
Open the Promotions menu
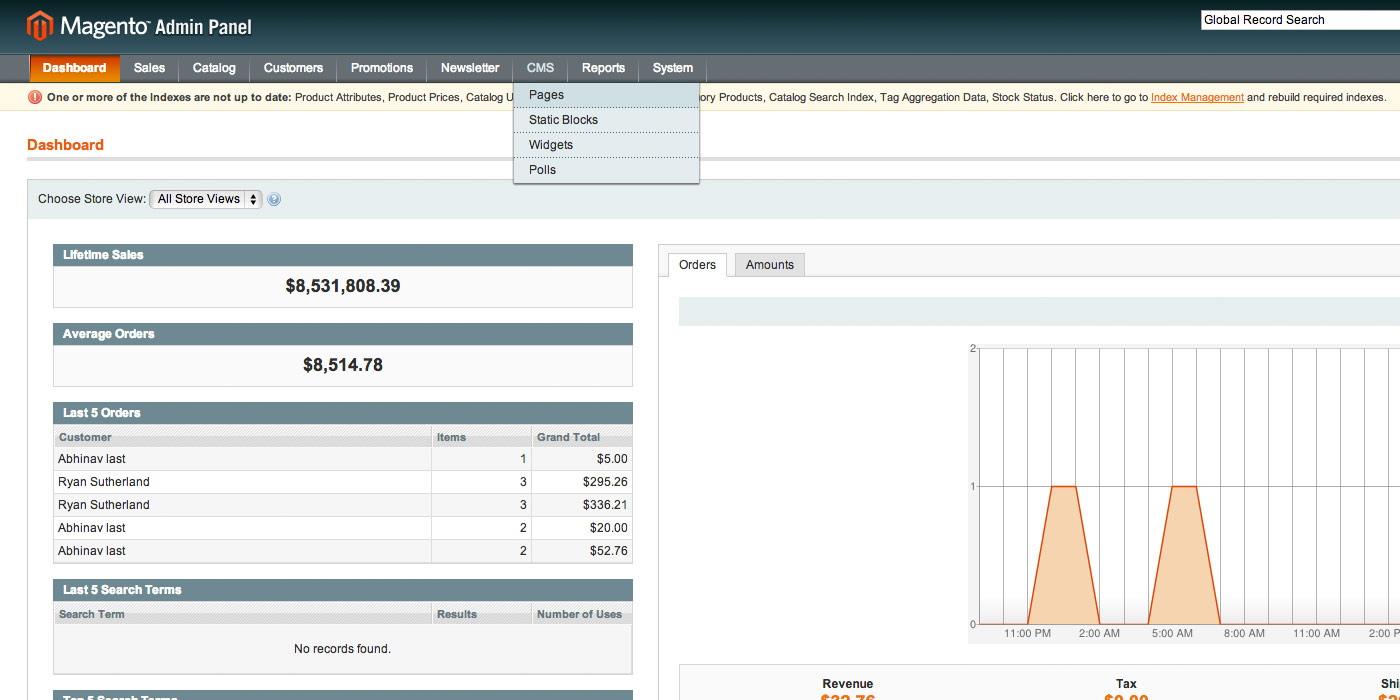point(382,68)
